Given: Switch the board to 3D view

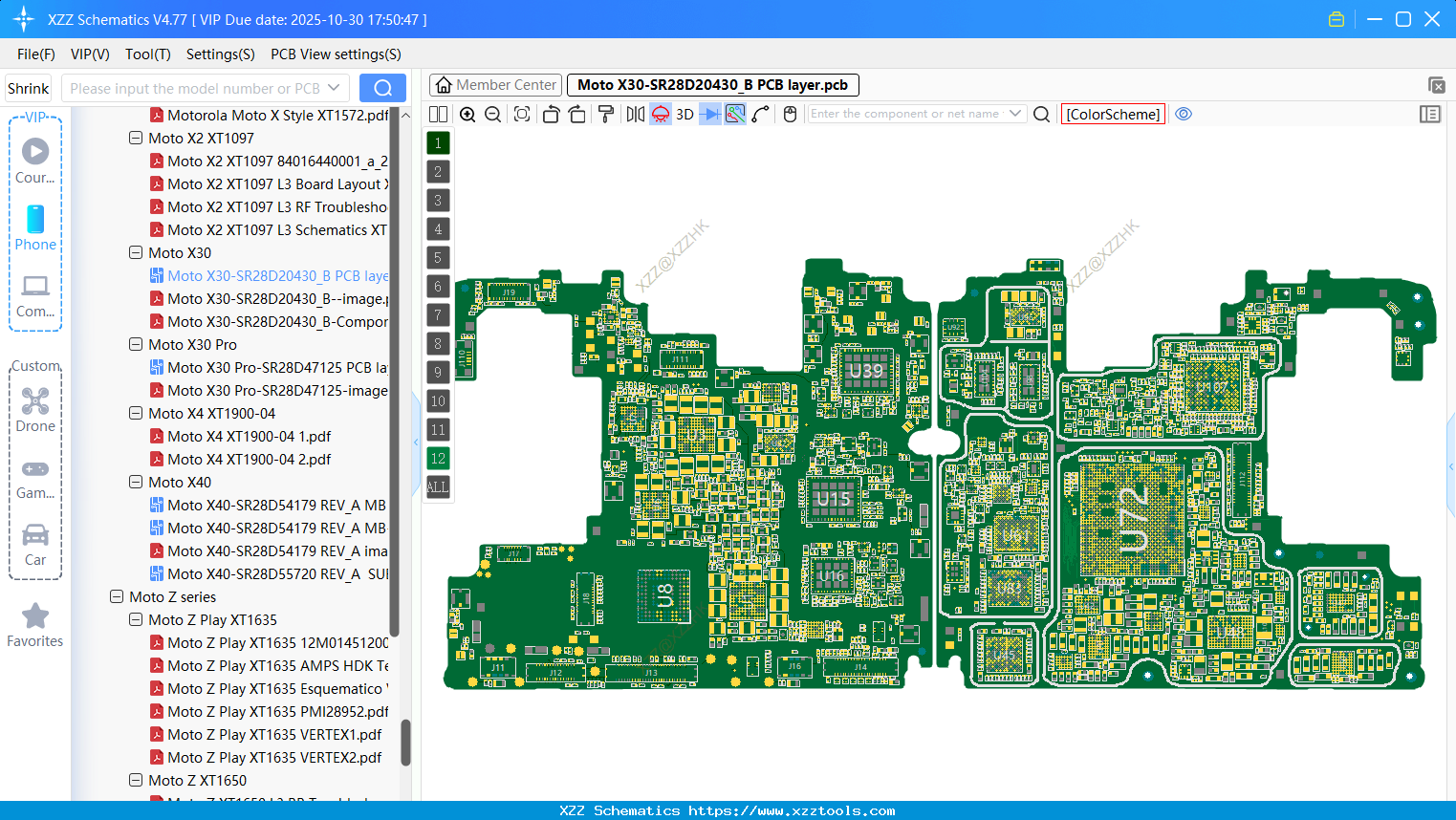Looking at the screenshot, I should tap(683, 114).
